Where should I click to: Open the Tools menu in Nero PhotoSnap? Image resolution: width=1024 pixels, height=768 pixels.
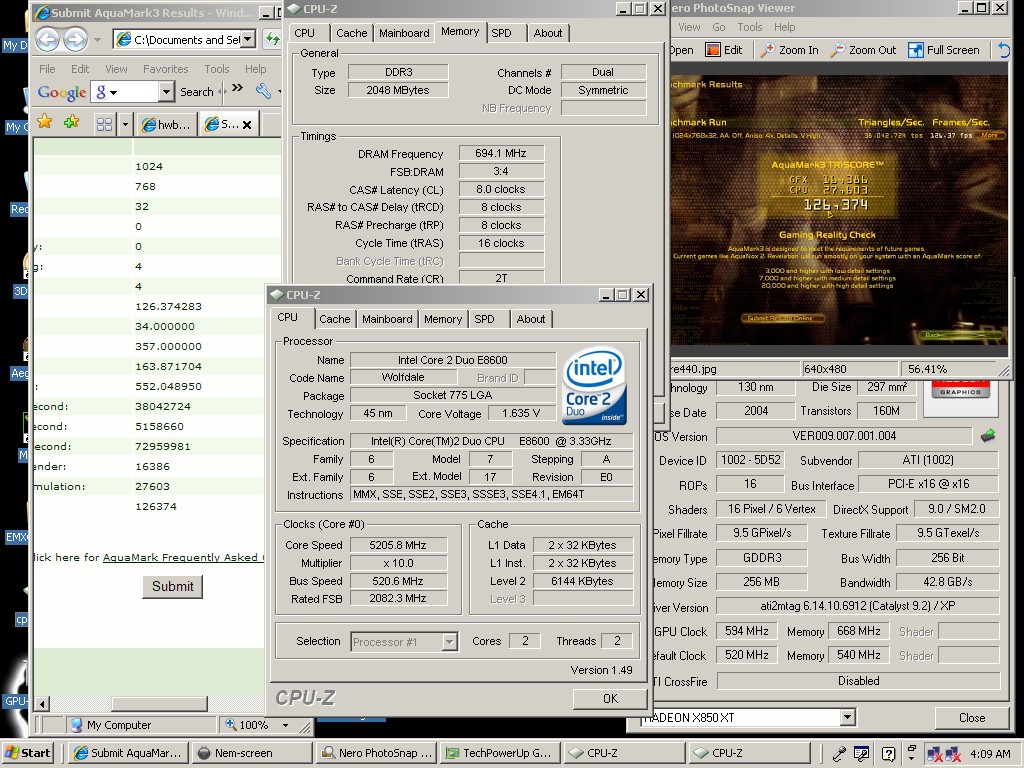[750, 27]
